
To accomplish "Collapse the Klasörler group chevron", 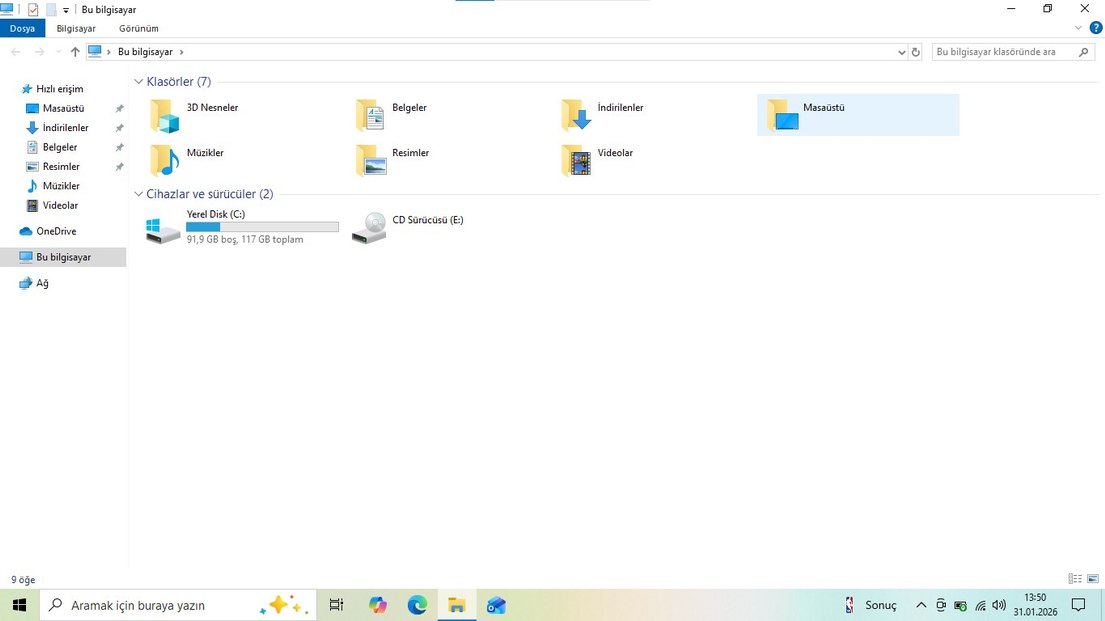I will click(138, 82).
